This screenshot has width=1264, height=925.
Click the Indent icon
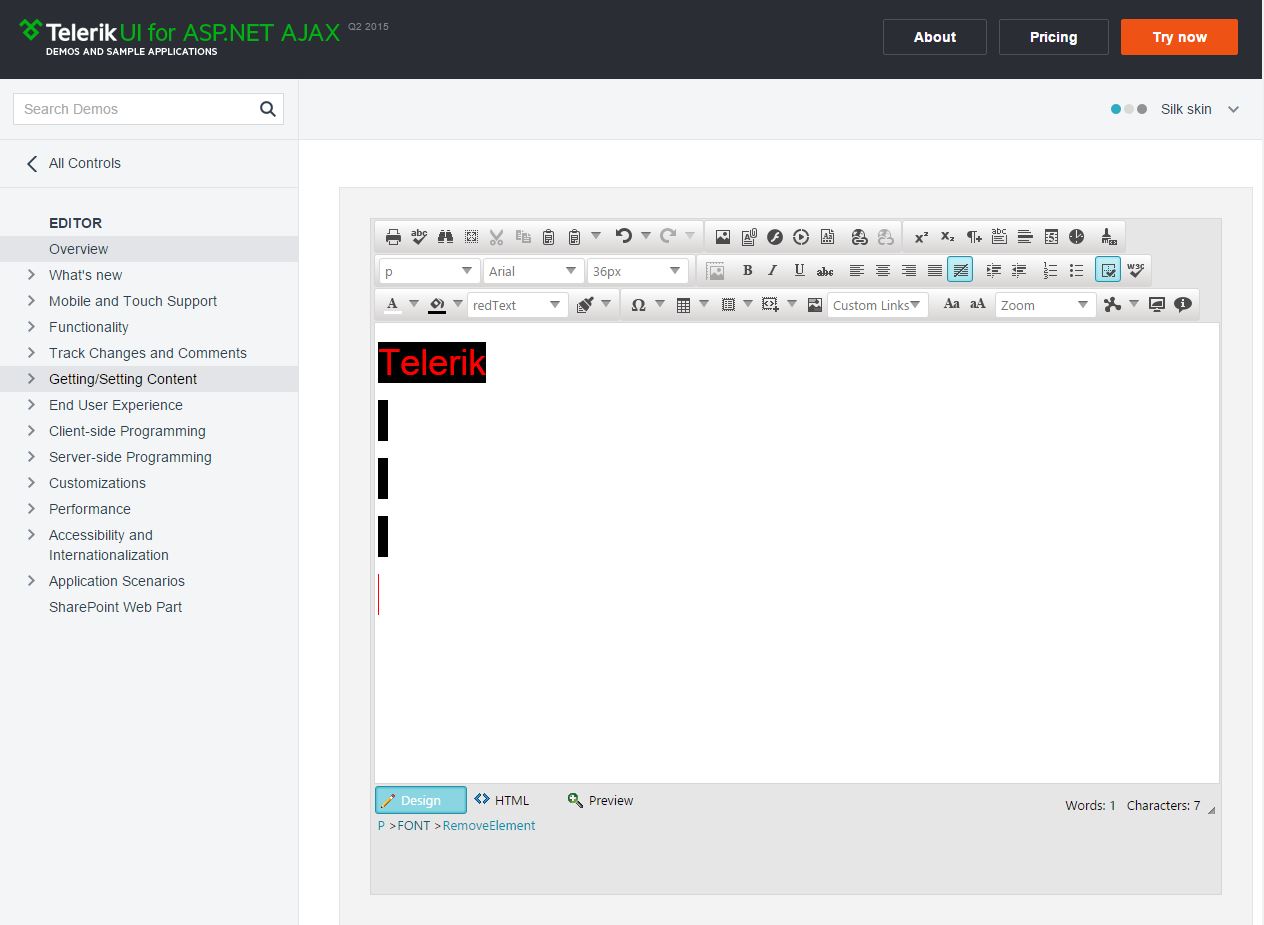point(993,270)
